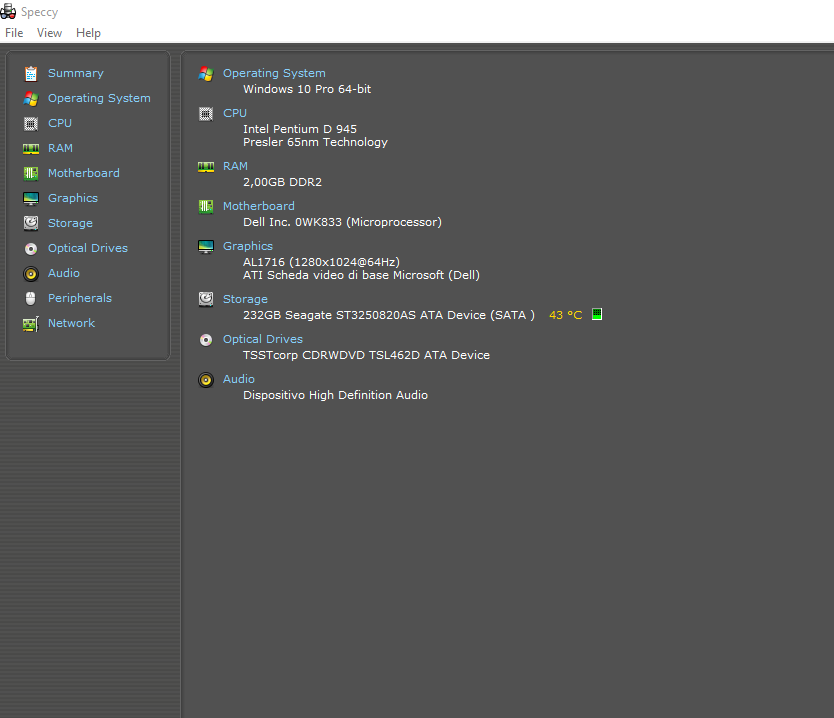Click the Graphics heading link in summary
This screenshot has height=718, width=834.
248,246
